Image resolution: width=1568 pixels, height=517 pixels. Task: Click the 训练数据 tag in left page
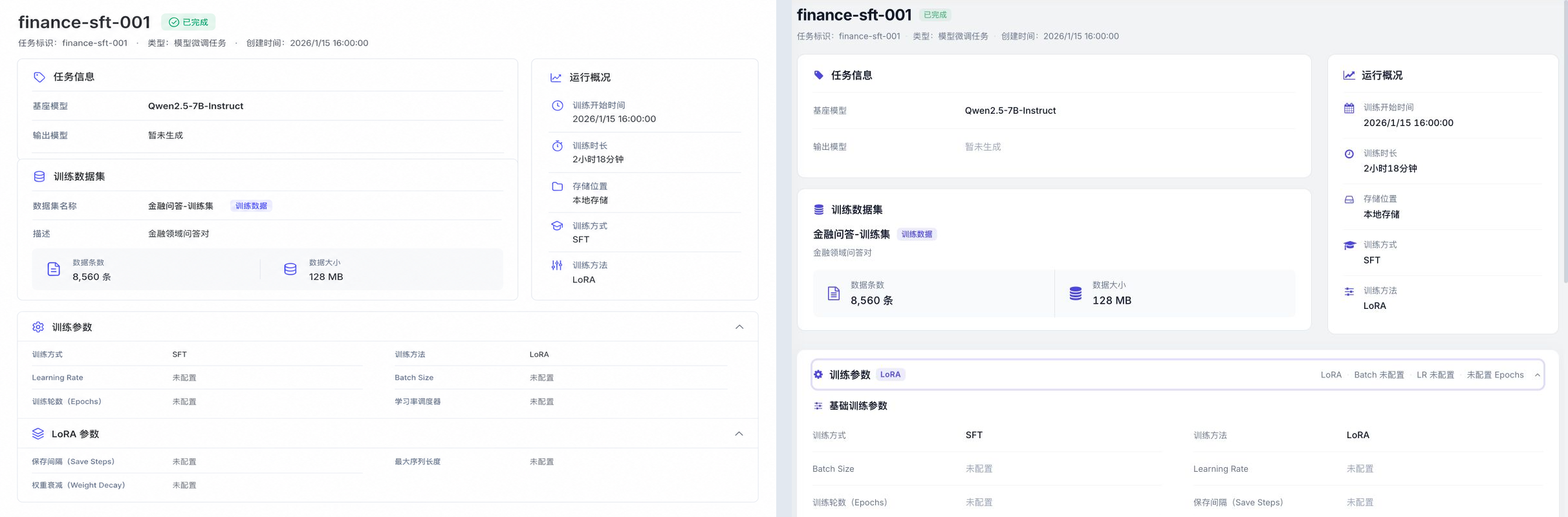(251, 206)
